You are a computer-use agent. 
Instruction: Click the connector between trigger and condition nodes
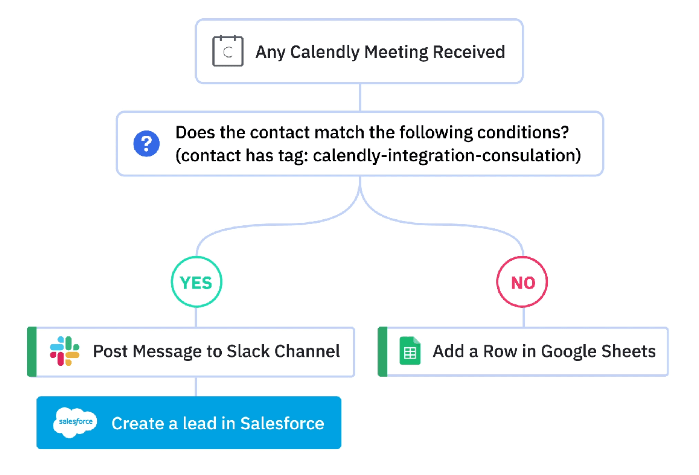[x=359, y=96]
